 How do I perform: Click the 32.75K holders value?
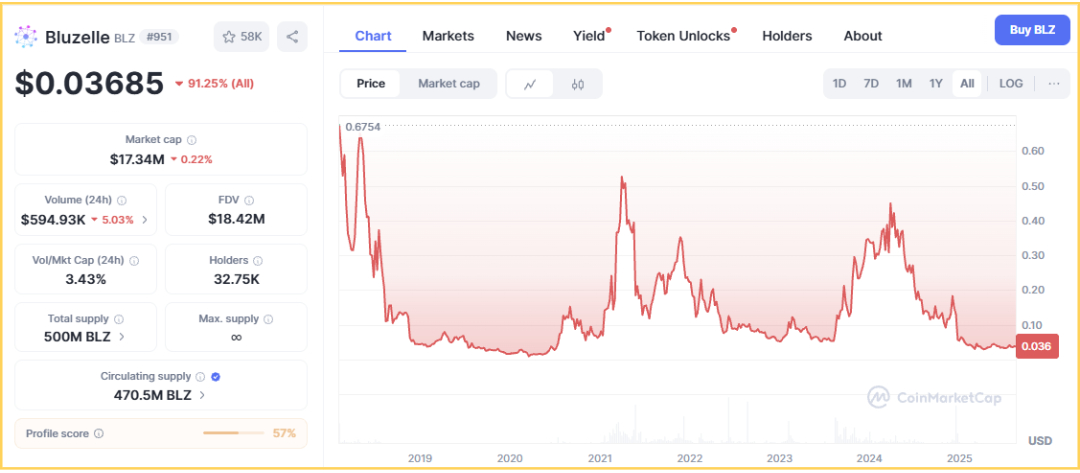(236, 280)
